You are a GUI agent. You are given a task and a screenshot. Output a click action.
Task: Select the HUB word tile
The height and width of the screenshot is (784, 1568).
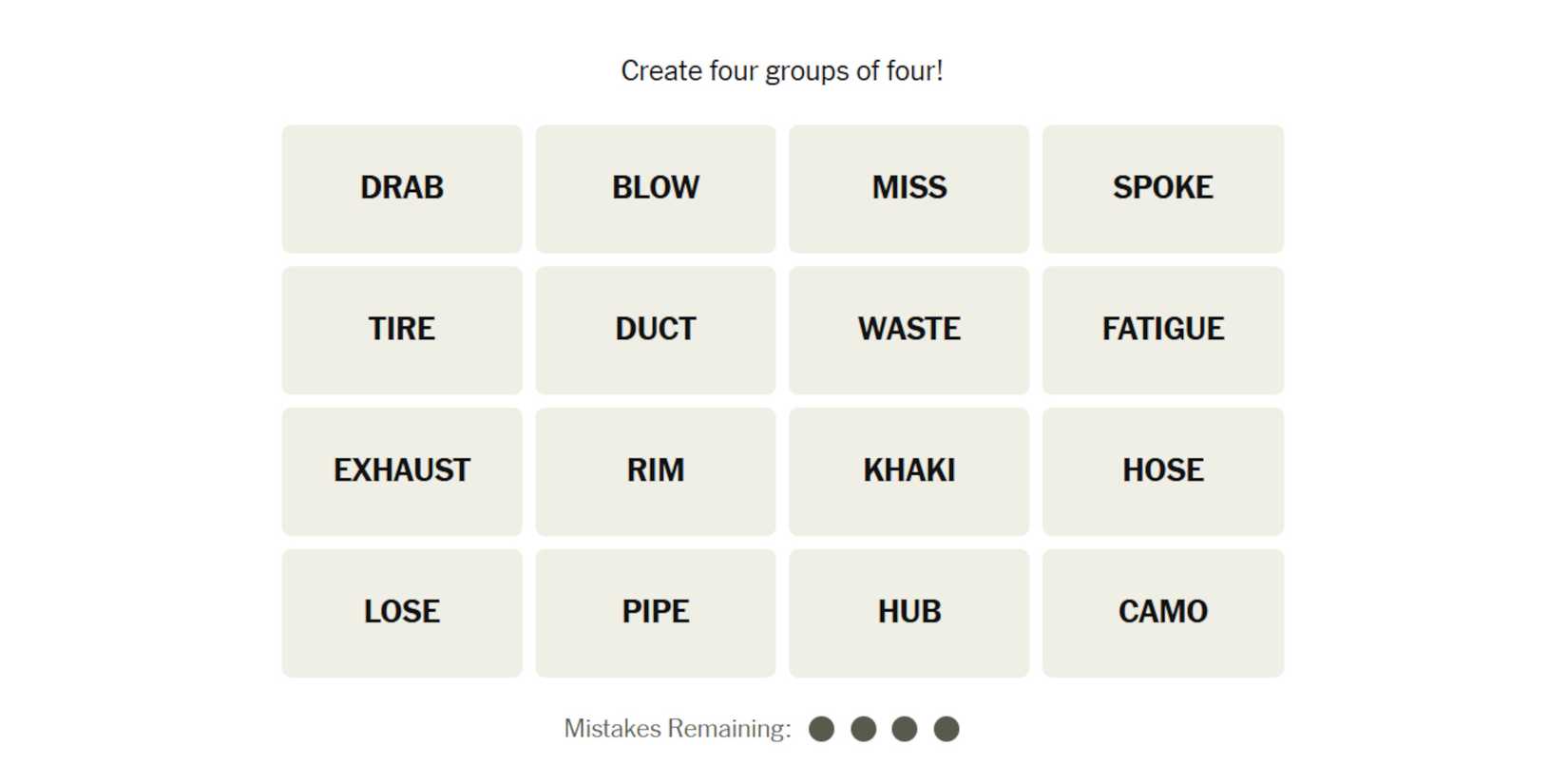(x=909, y=613)
